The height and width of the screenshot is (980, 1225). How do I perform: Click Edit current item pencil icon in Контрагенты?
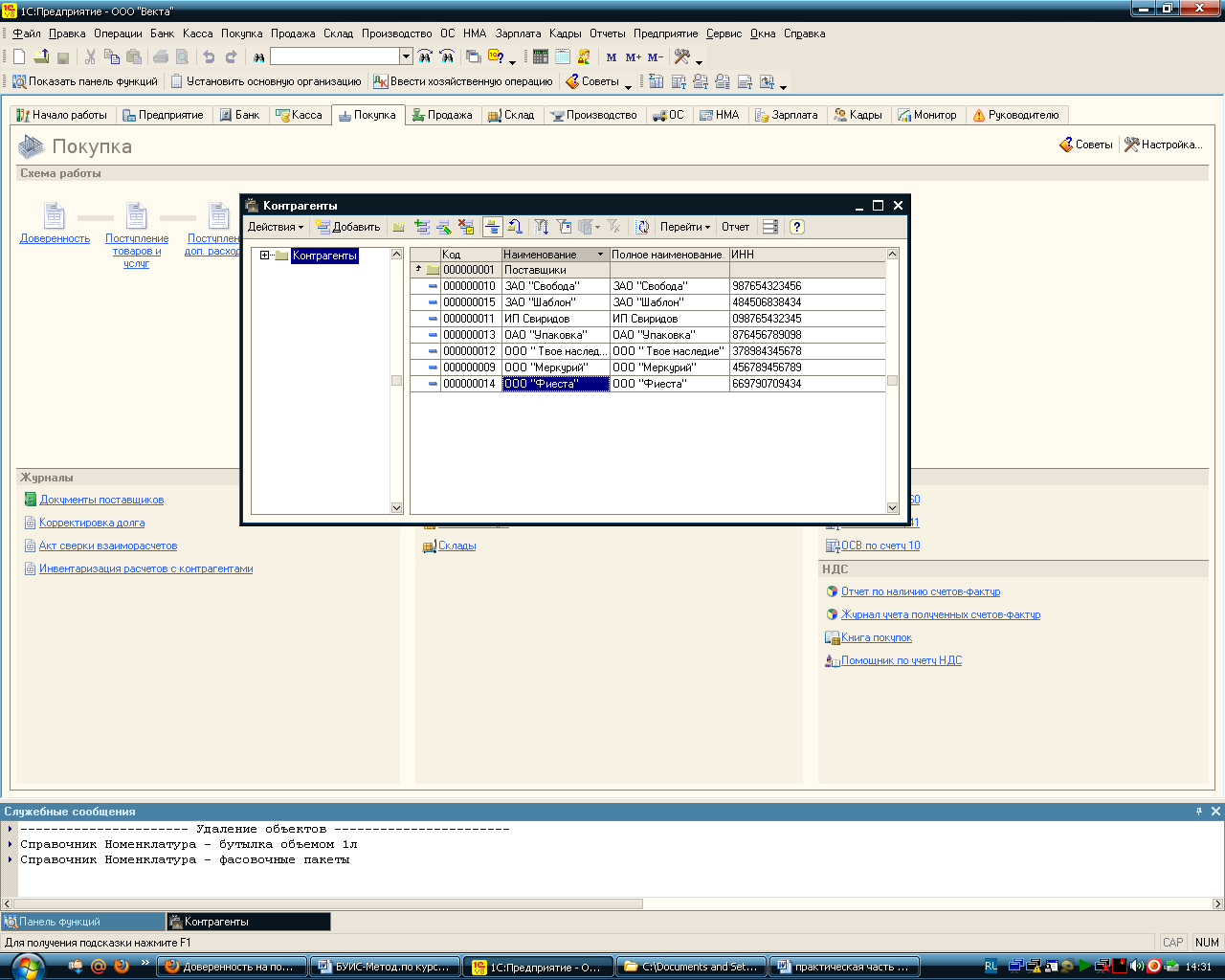[444, 227]
